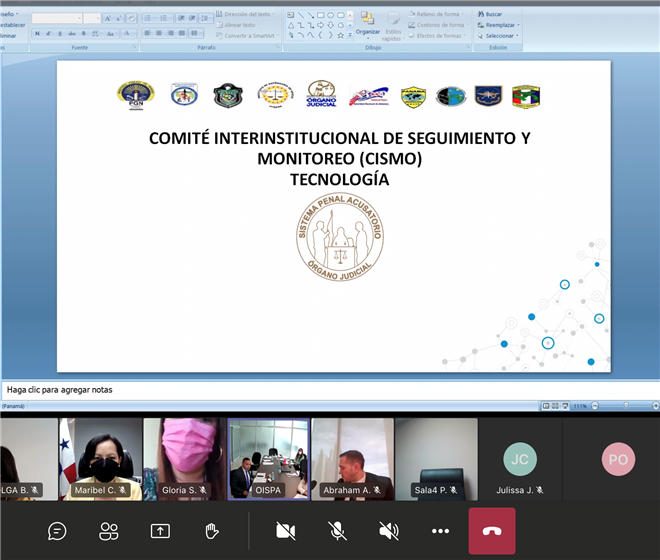Open line spacing dropdown
The width and height of the screenshot is (660, 560).
pos(205,18)
